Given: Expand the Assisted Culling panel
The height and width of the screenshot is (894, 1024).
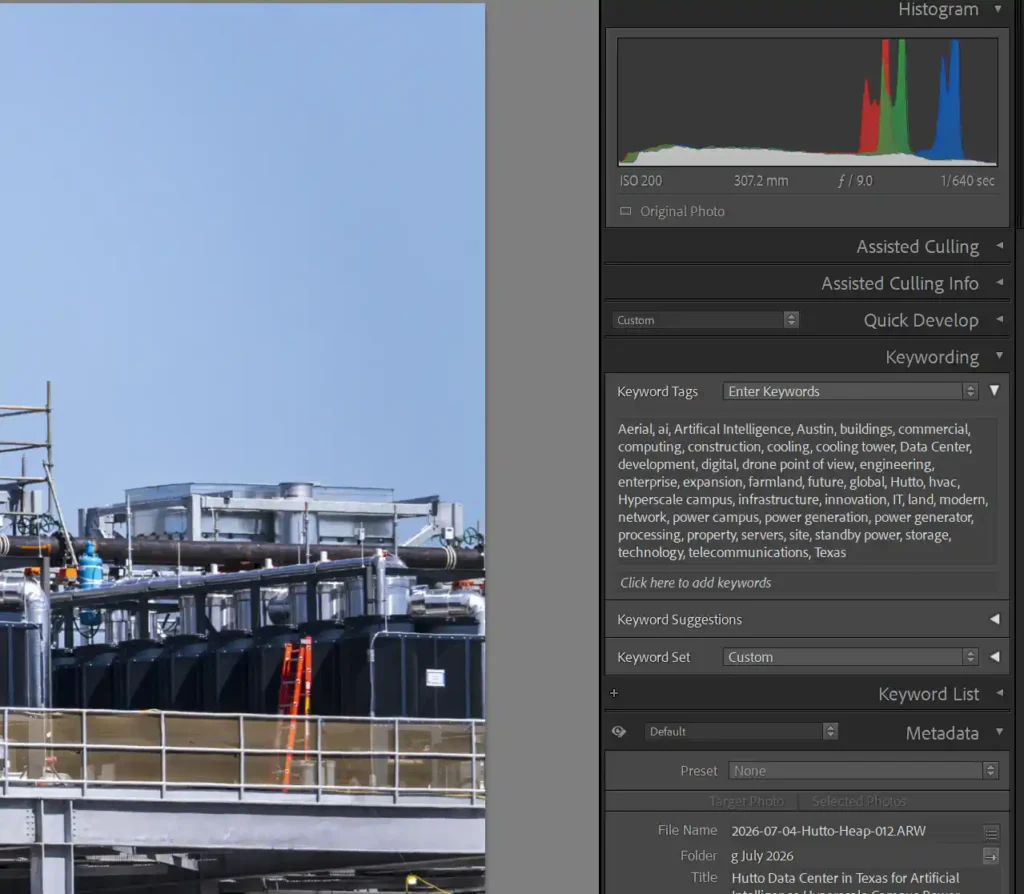Looking at the screenshot, I should pyautogui.click(x=999, y=246).
